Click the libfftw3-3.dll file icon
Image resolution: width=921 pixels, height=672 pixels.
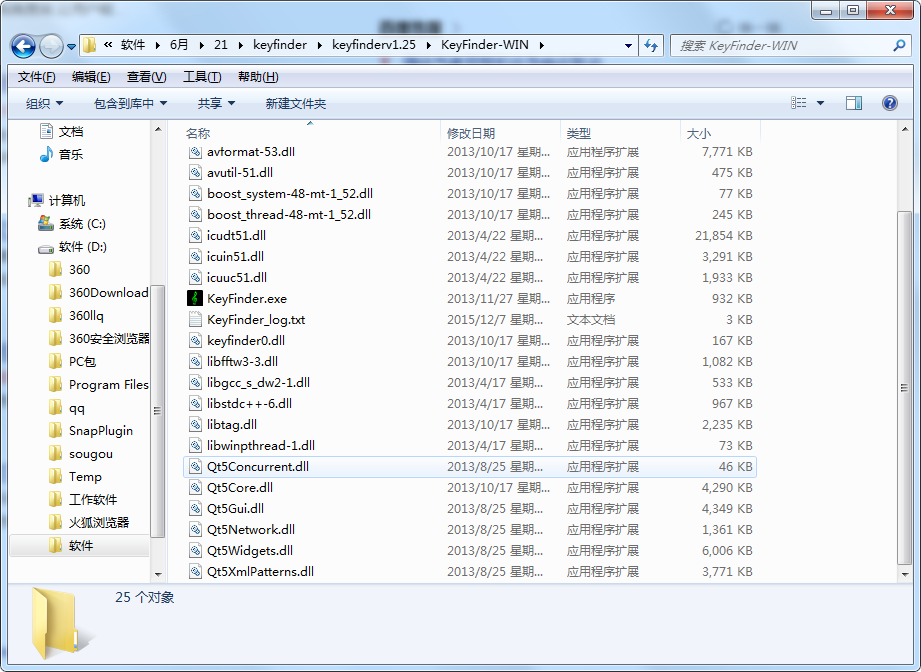195,362
